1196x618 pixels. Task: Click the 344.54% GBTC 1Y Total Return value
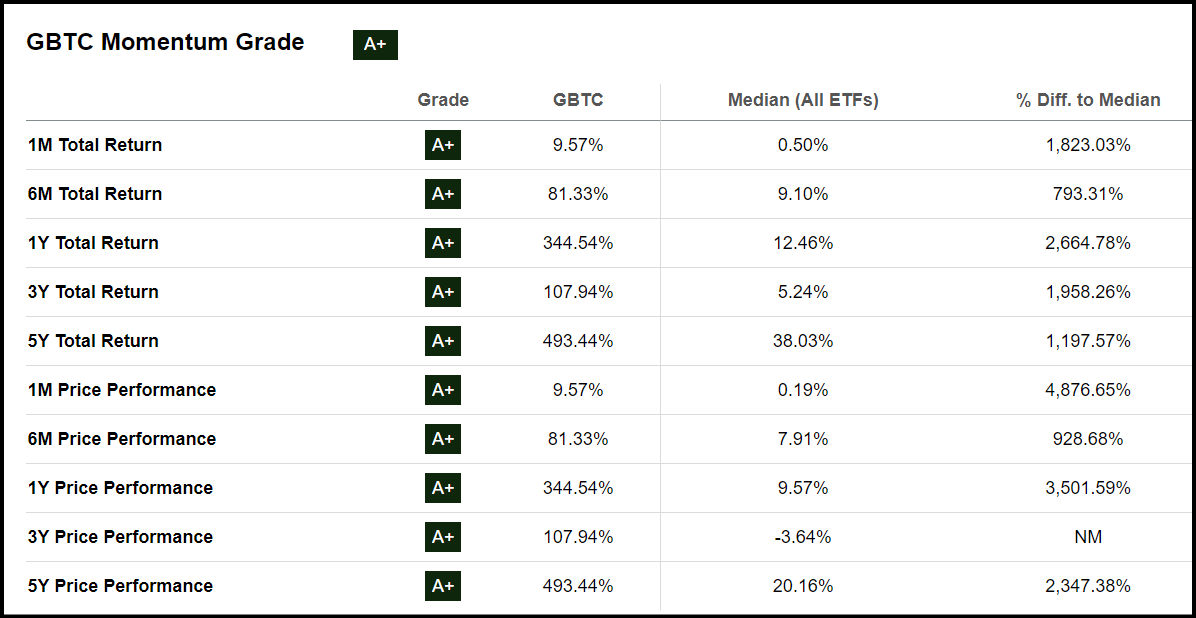pyautogui.click(x=578, y=243)
